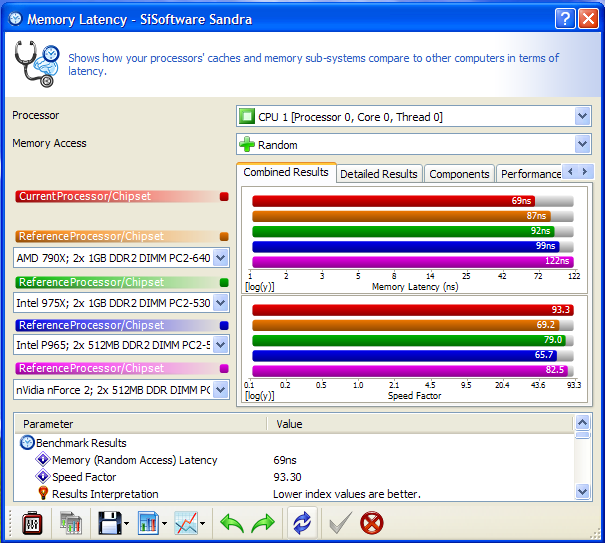
Task: Expand the Intel 975X reference dropdown
Action: tap(221, 303)
